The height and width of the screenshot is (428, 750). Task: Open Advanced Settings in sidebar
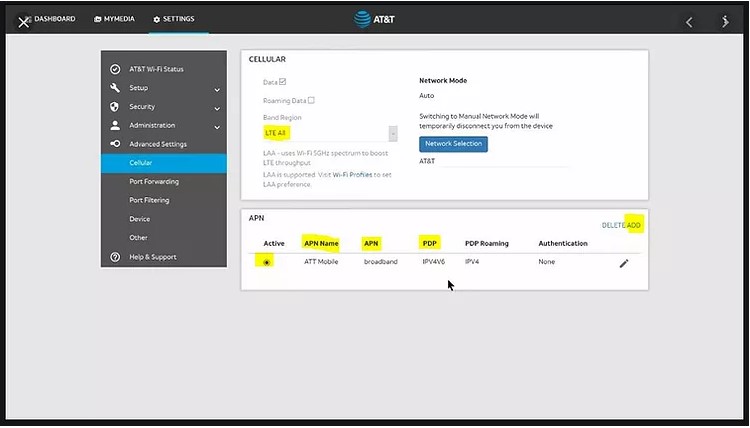(x=158, y=144)
